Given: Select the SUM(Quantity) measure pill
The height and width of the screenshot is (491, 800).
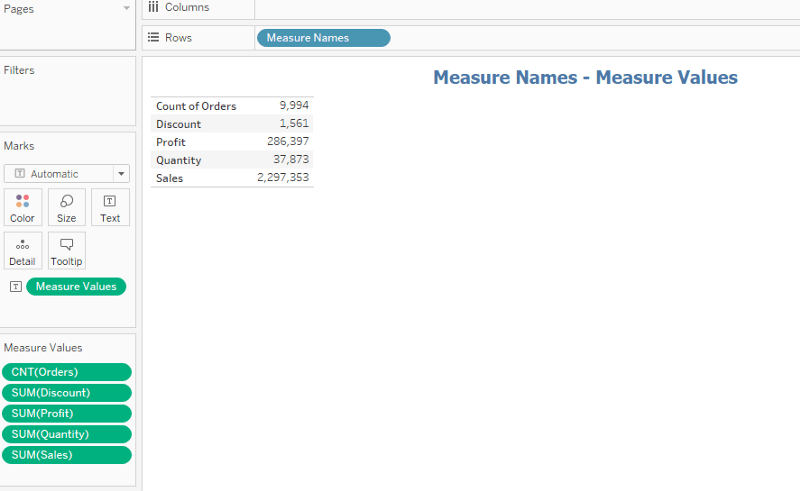Looking at the screenshot, I should pos(66,435).
